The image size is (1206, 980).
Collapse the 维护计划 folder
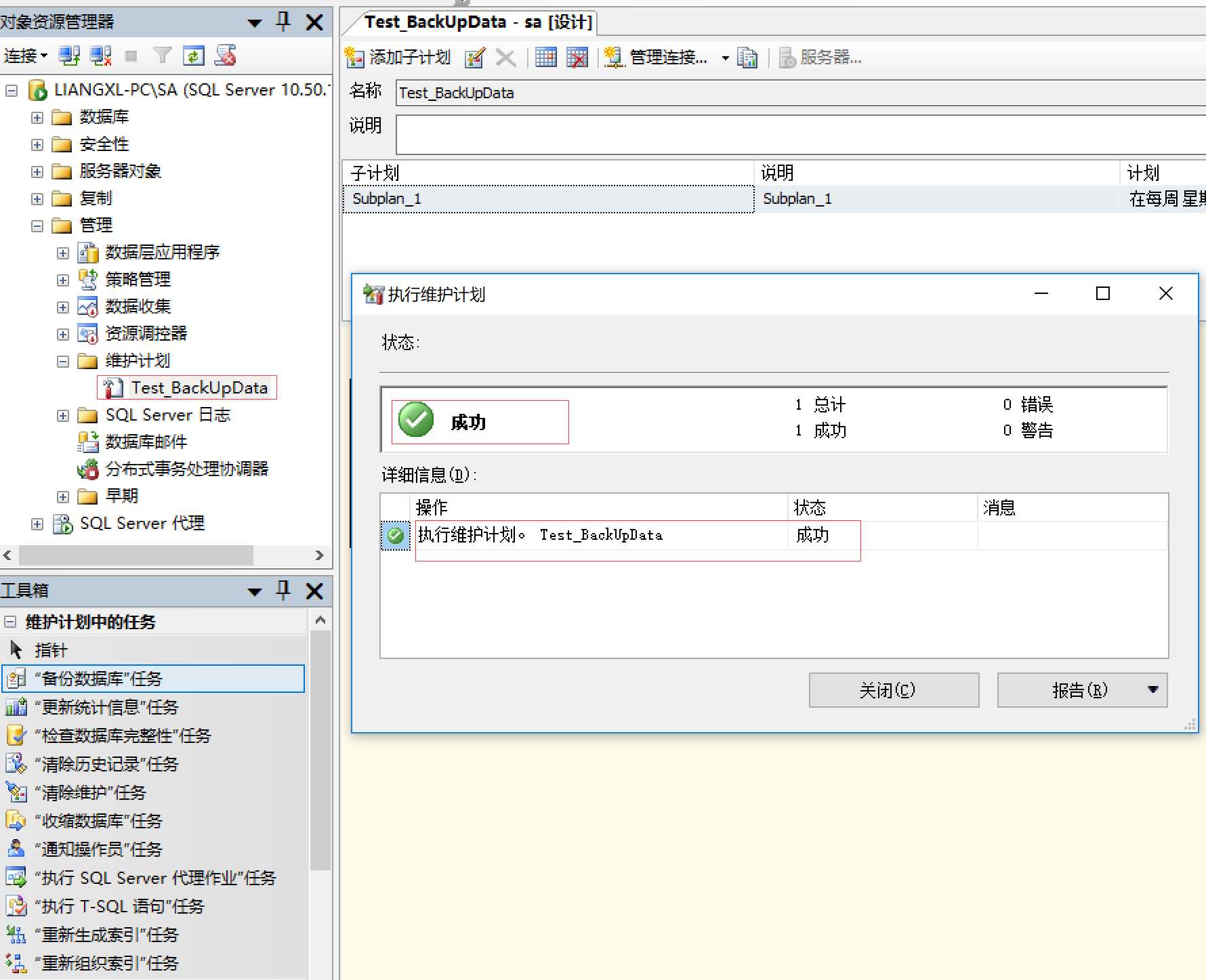(63, 361)
